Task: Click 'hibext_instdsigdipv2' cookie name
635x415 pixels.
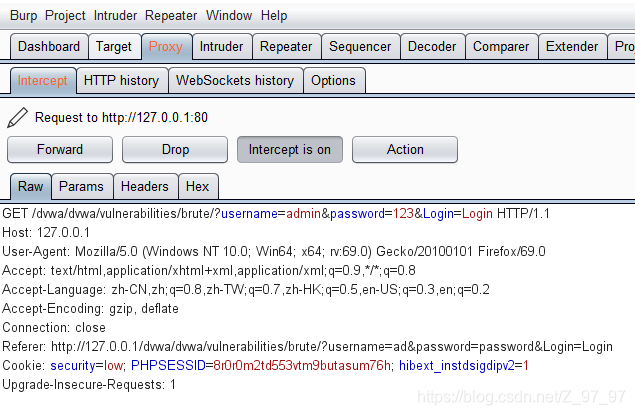Action: click(x=457, y=366)
